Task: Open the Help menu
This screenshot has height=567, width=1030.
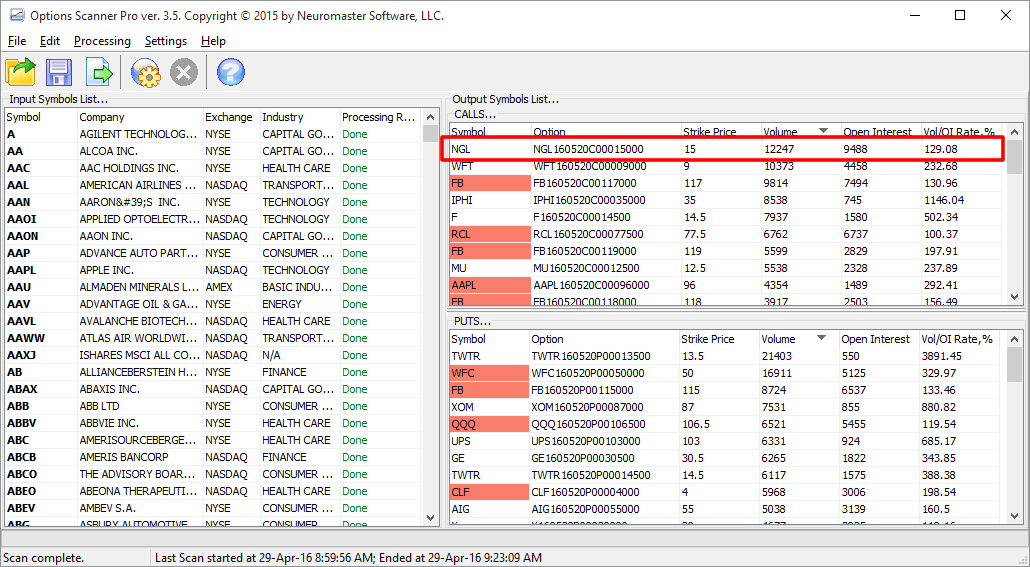Action: tap(213, 41)
